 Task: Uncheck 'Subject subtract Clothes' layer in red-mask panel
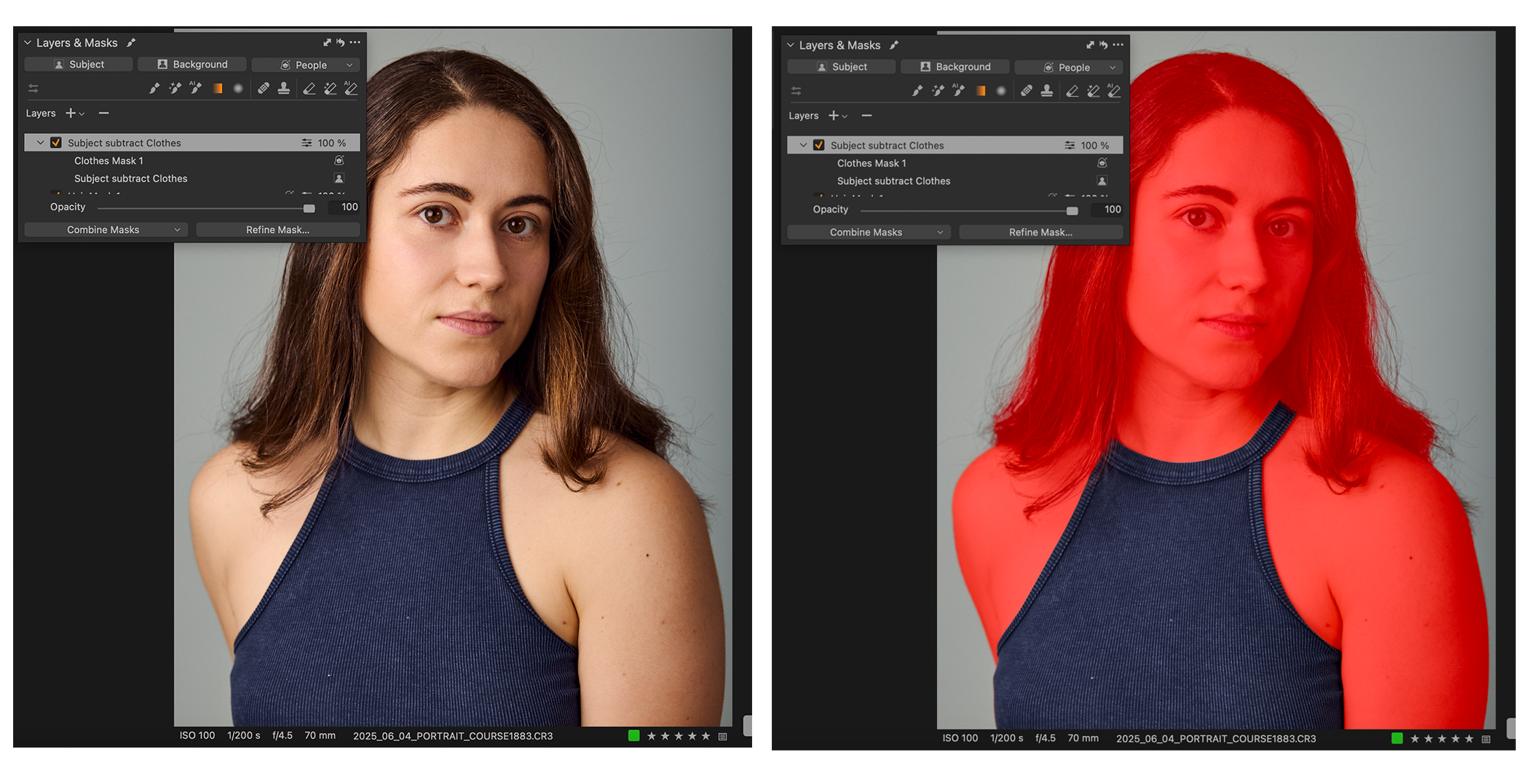pos(819,146)
